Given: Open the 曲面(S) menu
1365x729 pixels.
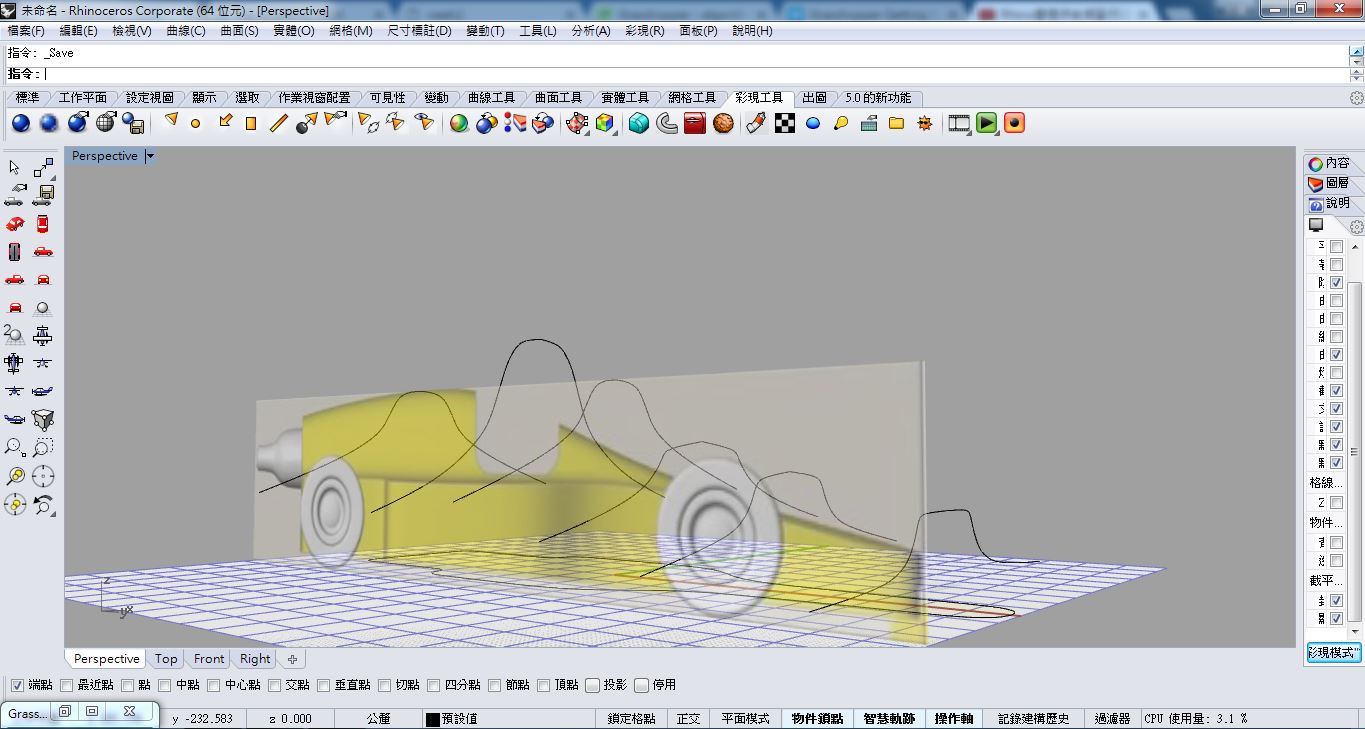Looking at the screenshot, I should (x=239, y=31).
